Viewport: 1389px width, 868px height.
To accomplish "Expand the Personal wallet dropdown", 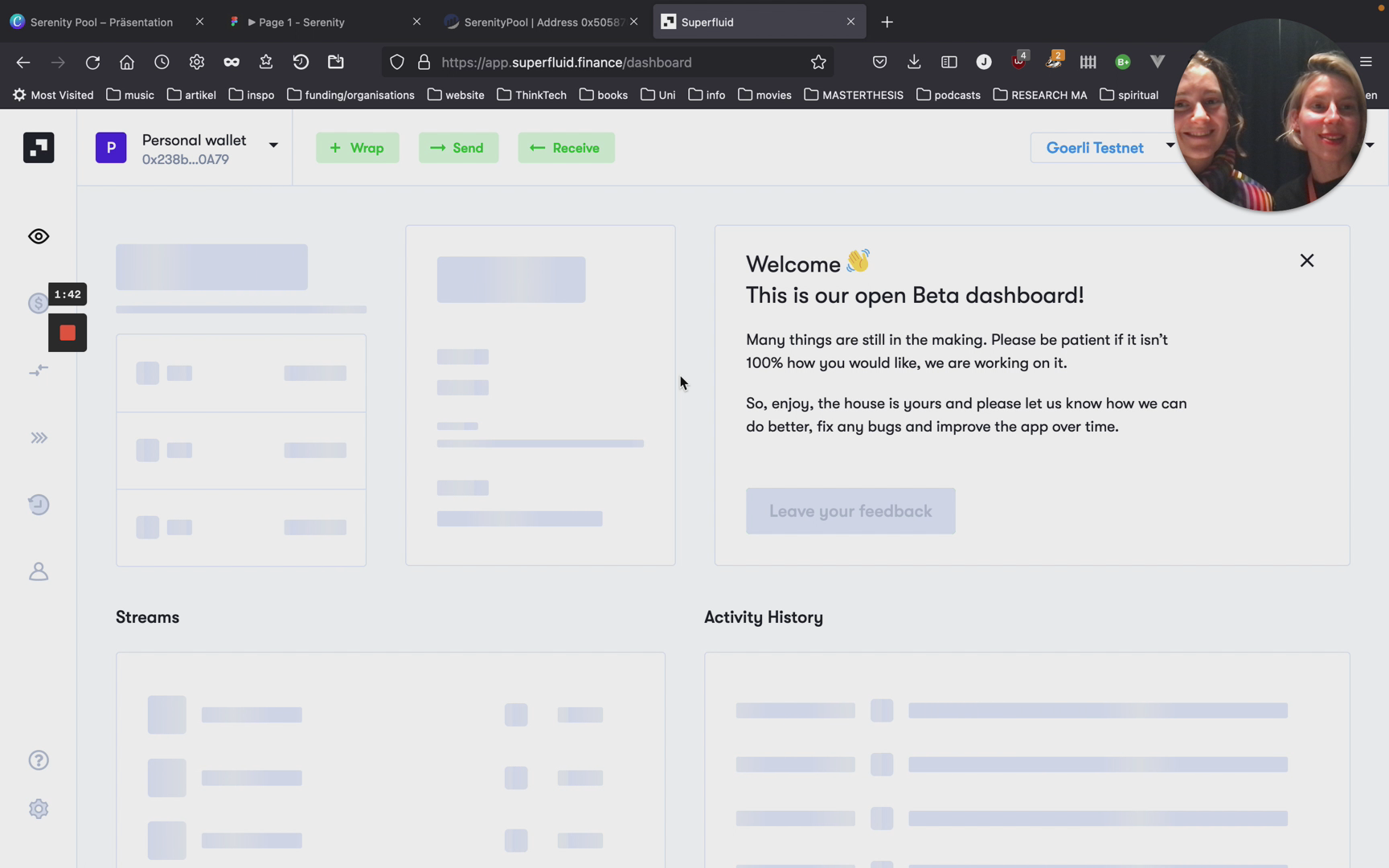I will tap(273, 145).
